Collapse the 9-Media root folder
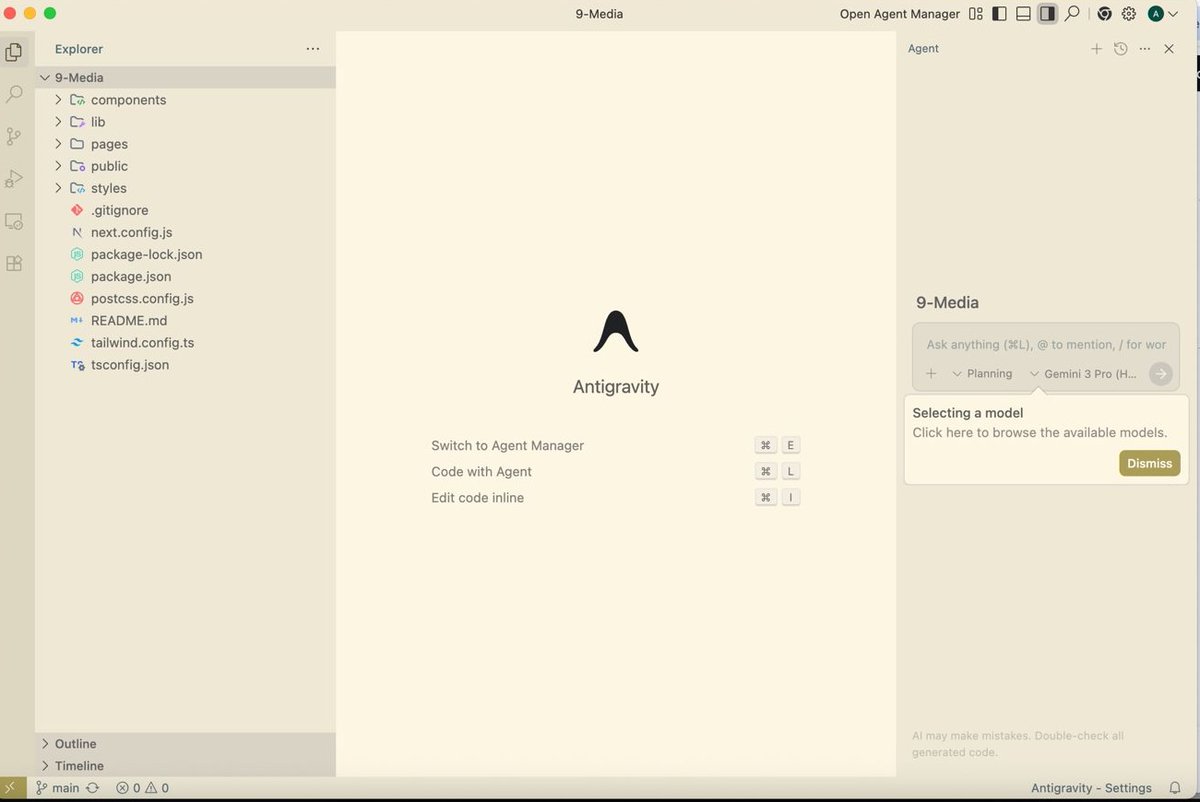 [185, 77]
